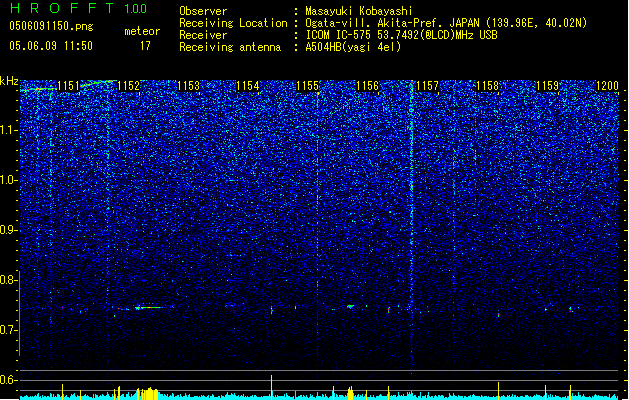Select the filename 0506091150.png
Viewport: 629px width, 400px height.
coord(51,26)
